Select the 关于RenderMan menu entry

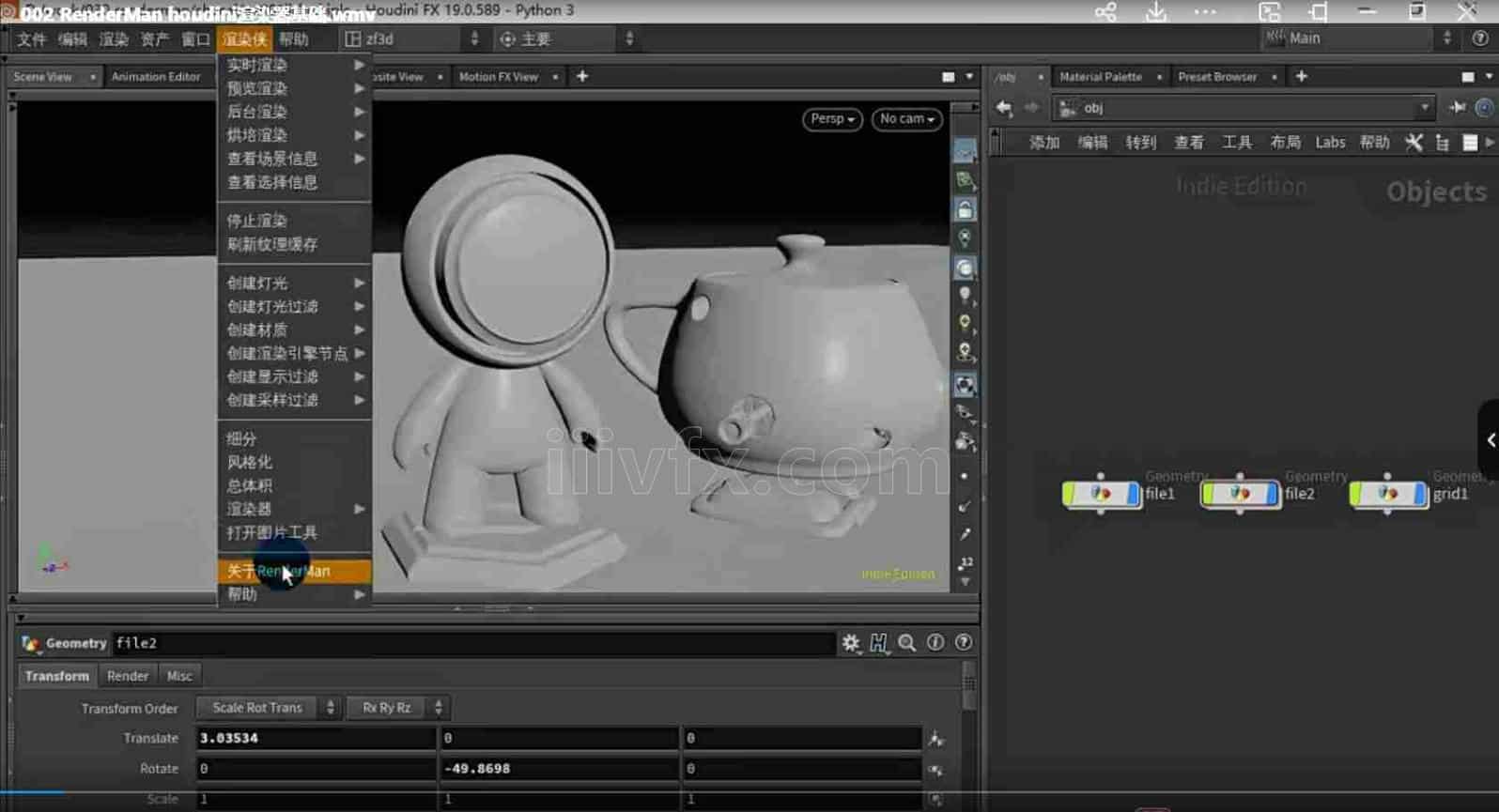click(x=294, y=571)
